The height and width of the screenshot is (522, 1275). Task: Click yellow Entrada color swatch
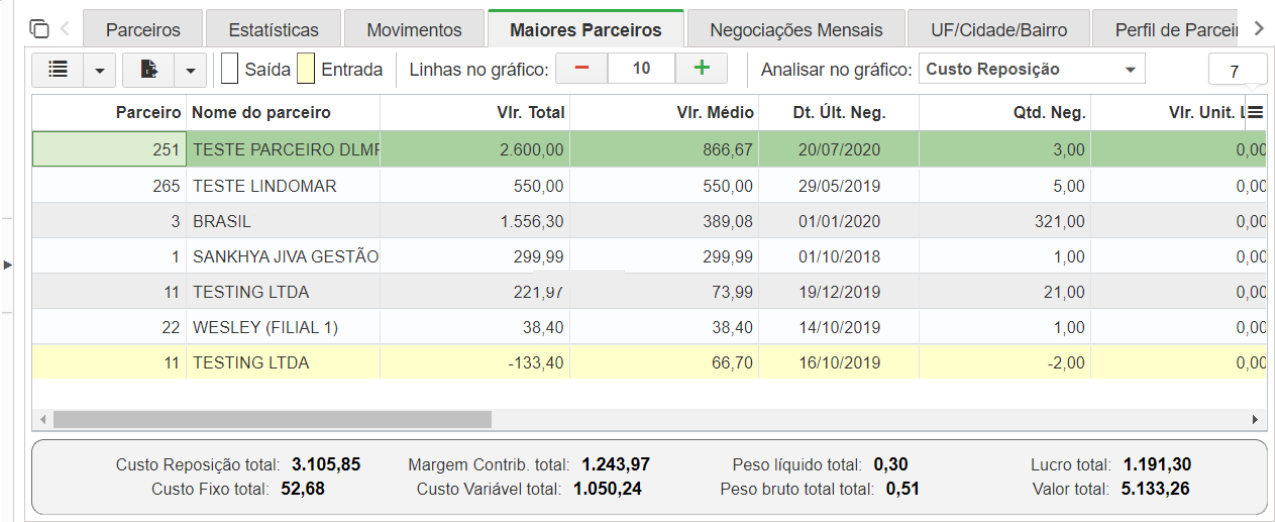(x=305, y=70)
